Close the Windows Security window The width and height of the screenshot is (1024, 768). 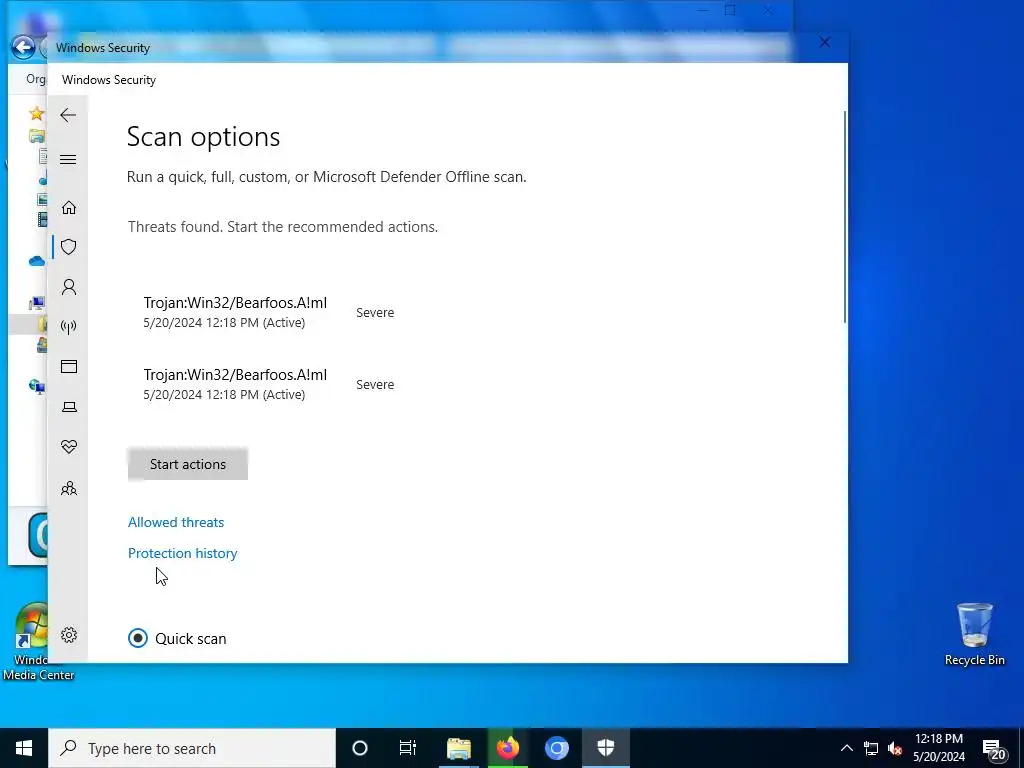point(825,42)
